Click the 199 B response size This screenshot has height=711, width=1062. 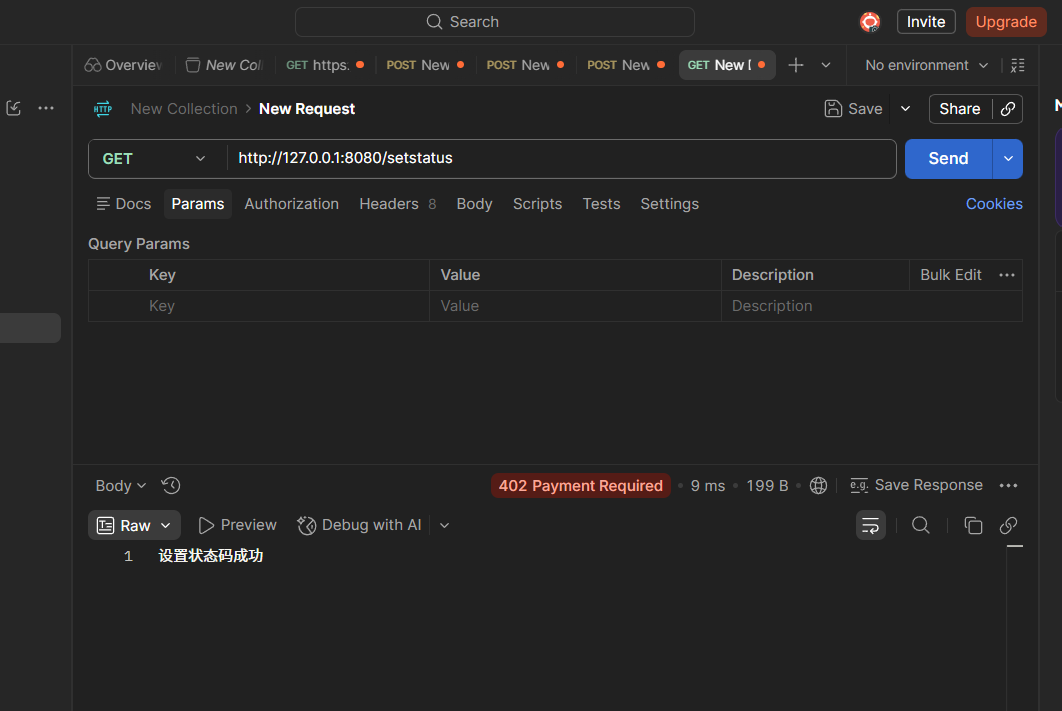coord(767,486)
